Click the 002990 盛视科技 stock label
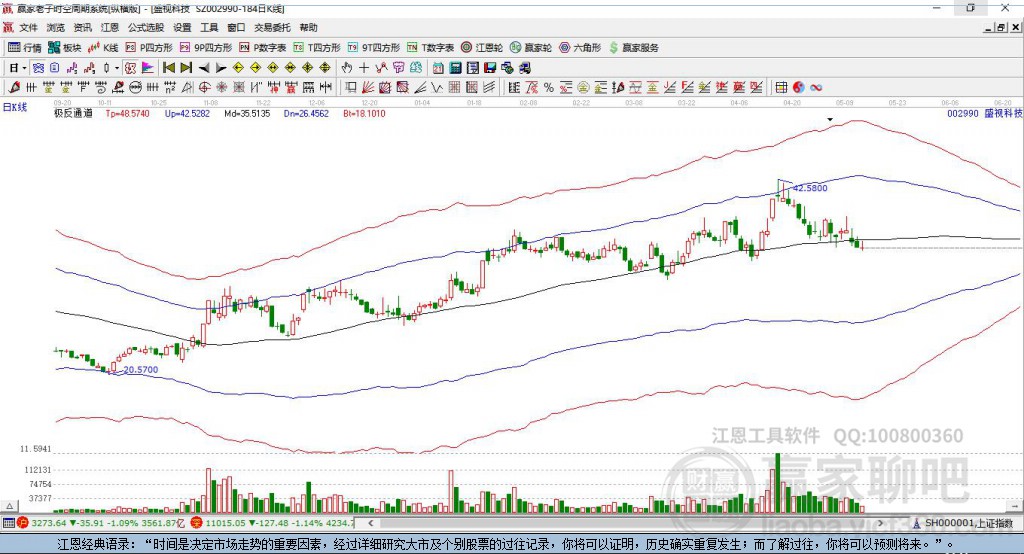Screen dimensions: 1024x554 point(985,113)
